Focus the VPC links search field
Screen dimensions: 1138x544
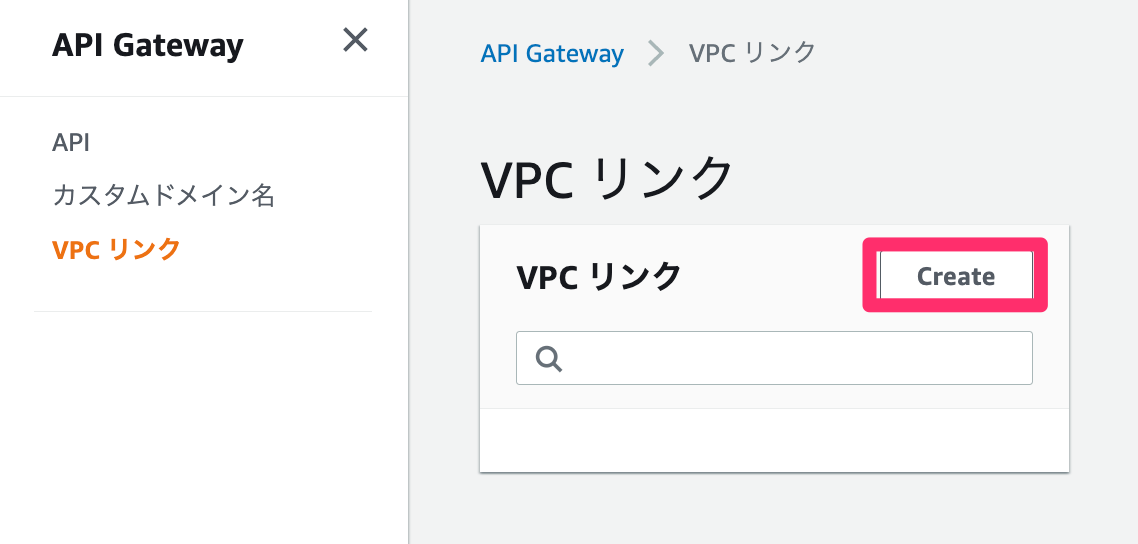coord(790,359)
